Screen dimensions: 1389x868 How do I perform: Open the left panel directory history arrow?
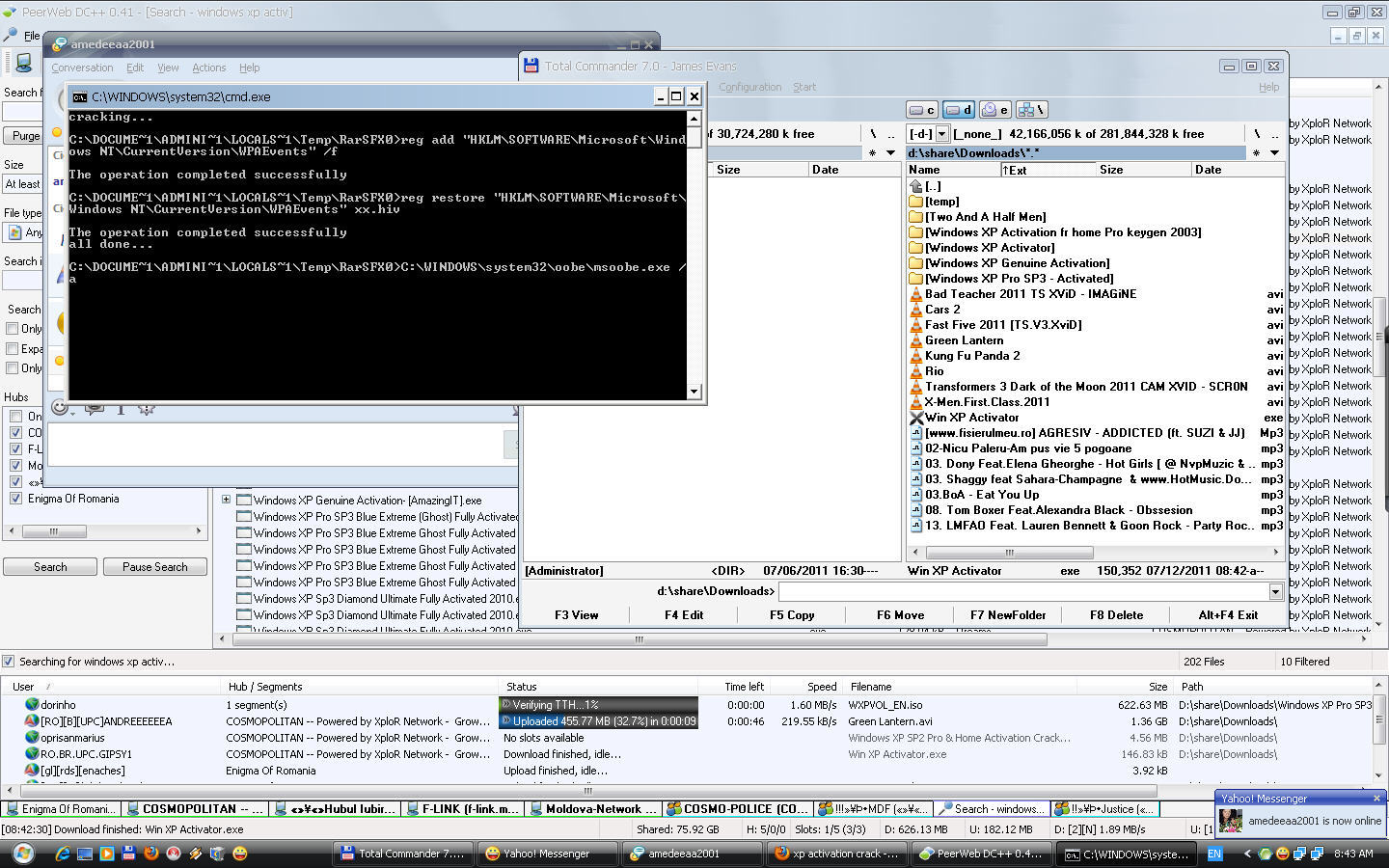click(x=890, y=152)
